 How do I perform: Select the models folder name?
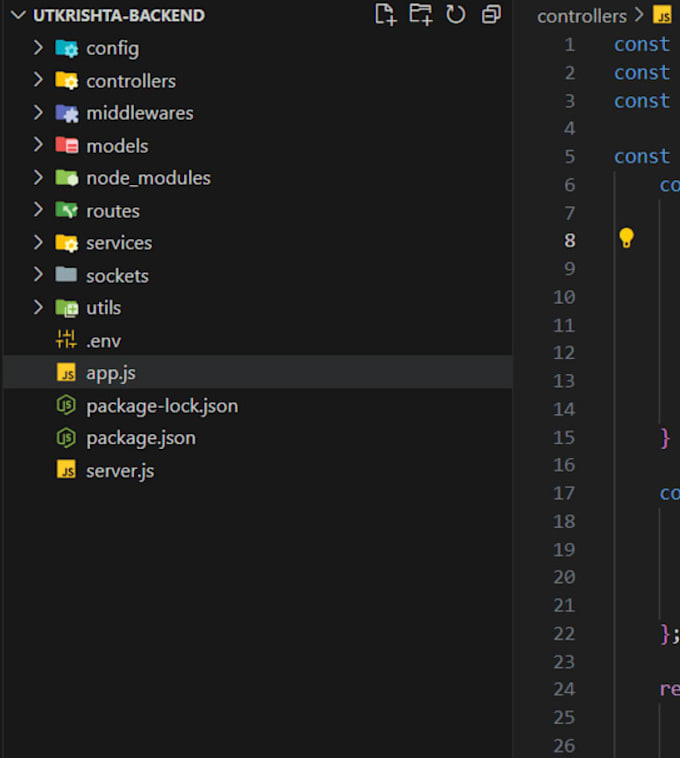(117, 146)
